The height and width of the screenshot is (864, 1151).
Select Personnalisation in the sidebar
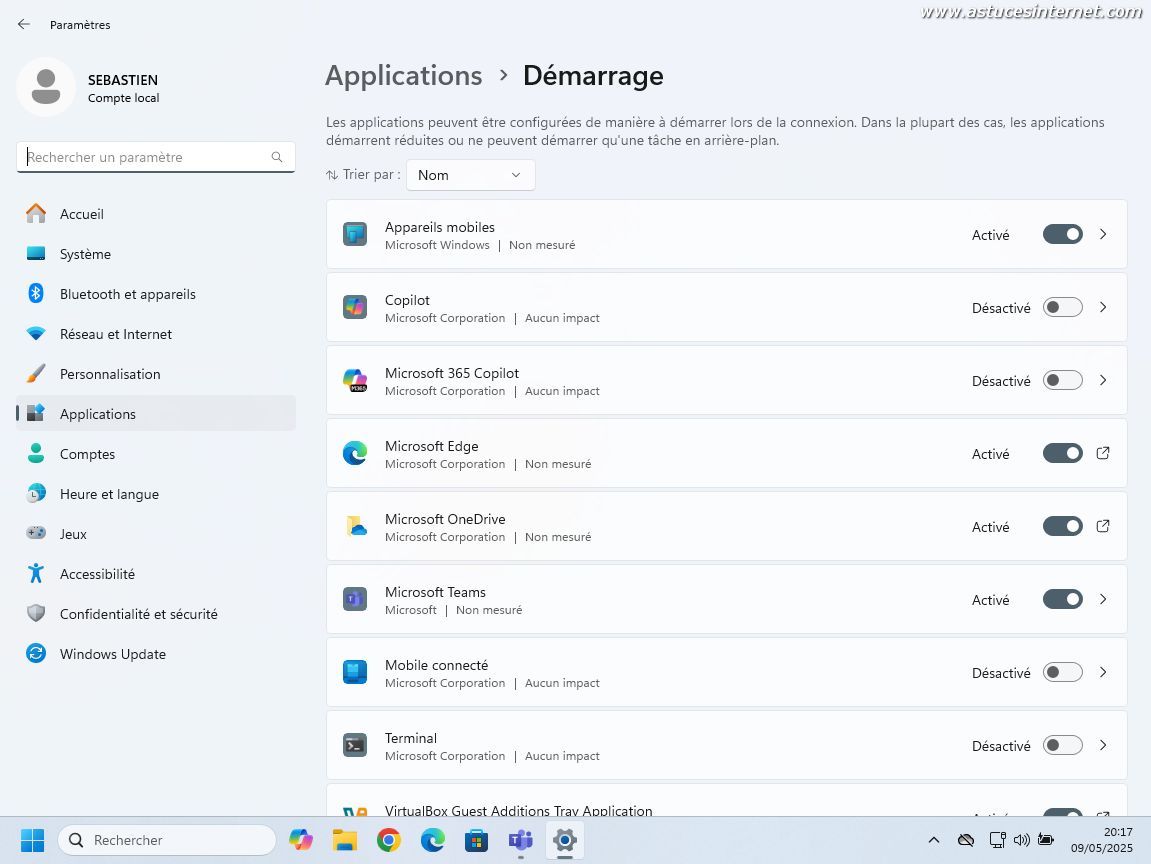pos(156,374)
